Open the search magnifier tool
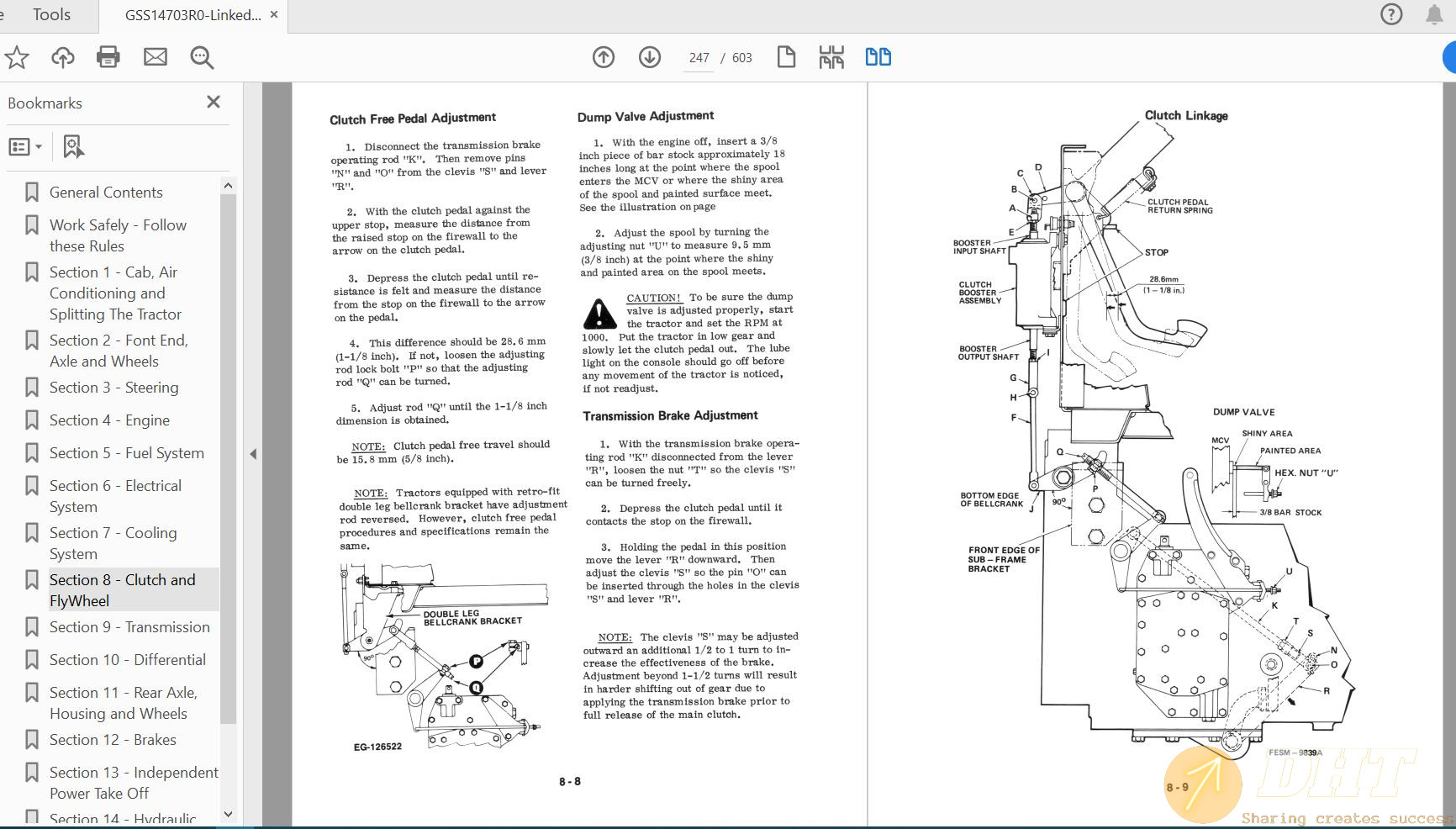Screen dimensions: 1456x829 (202, 57)
